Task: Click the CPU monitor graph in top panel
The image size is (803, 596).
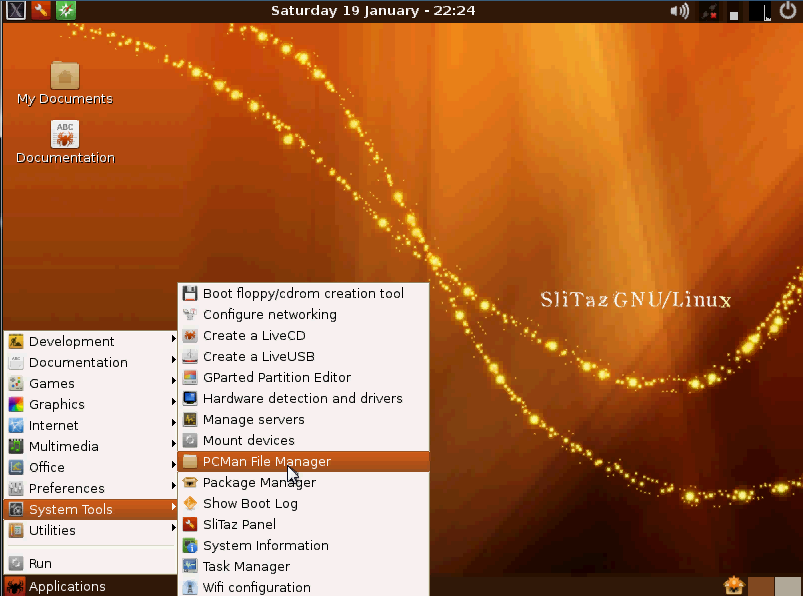Action: coord(760,11)
